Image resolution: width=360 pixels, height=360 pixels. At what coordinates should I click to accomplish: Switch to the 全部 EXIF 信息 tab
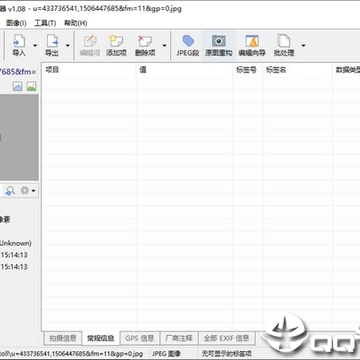point(226,338)
